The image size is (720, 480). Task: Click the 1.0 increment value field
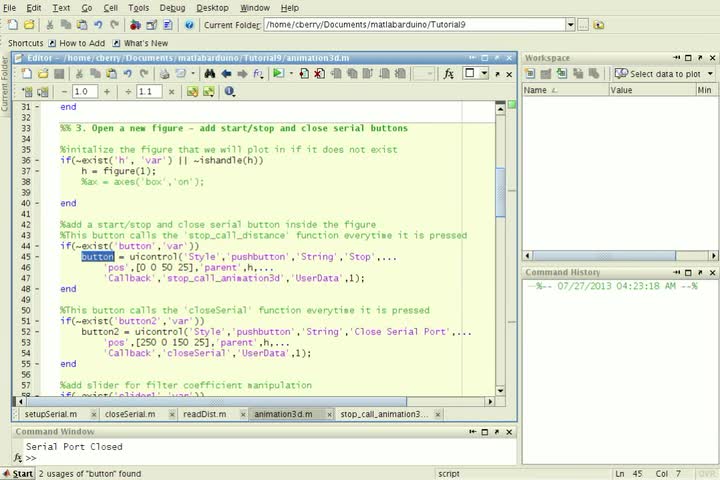(x=84, y=92)
